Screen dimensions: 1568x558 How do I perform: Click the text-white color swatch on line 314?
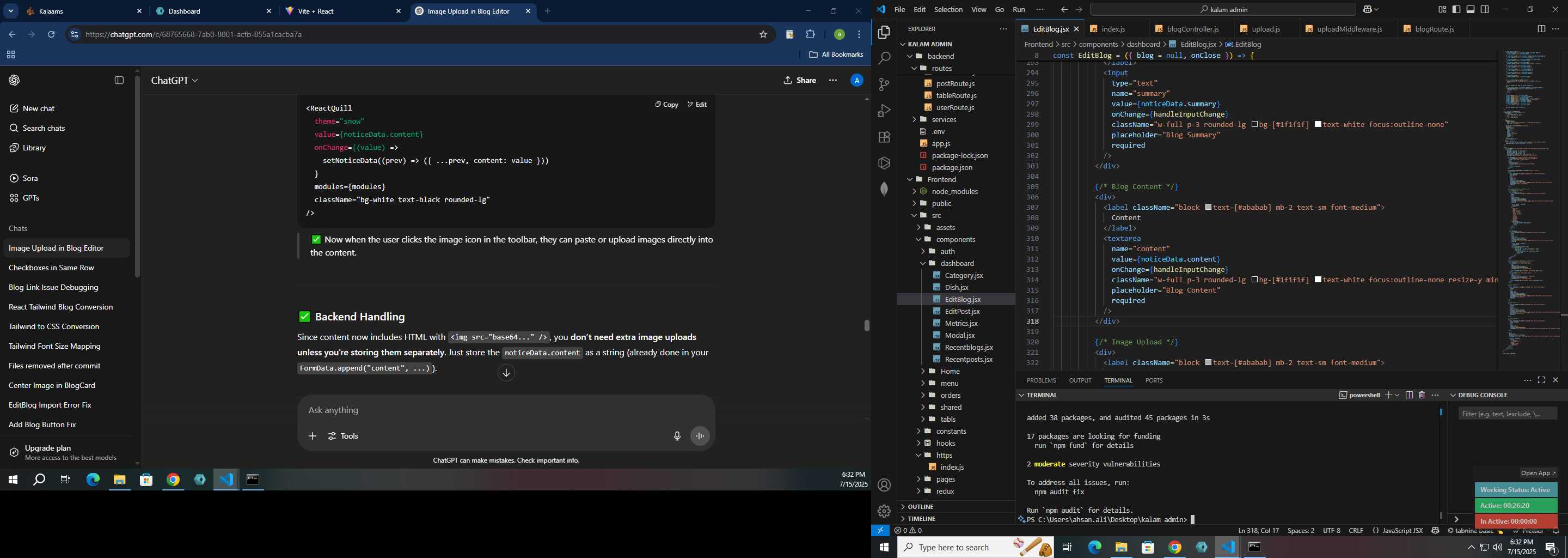(x=1318, y=280)
